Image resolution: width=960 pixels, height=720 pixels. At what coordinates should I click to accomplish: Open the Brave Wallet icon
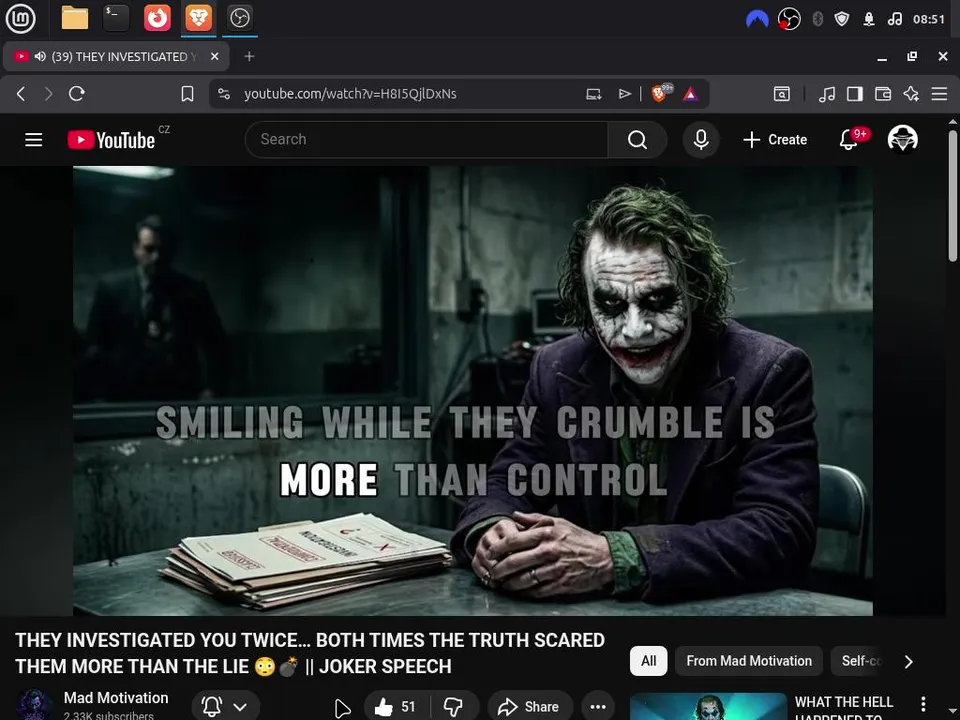883,94
